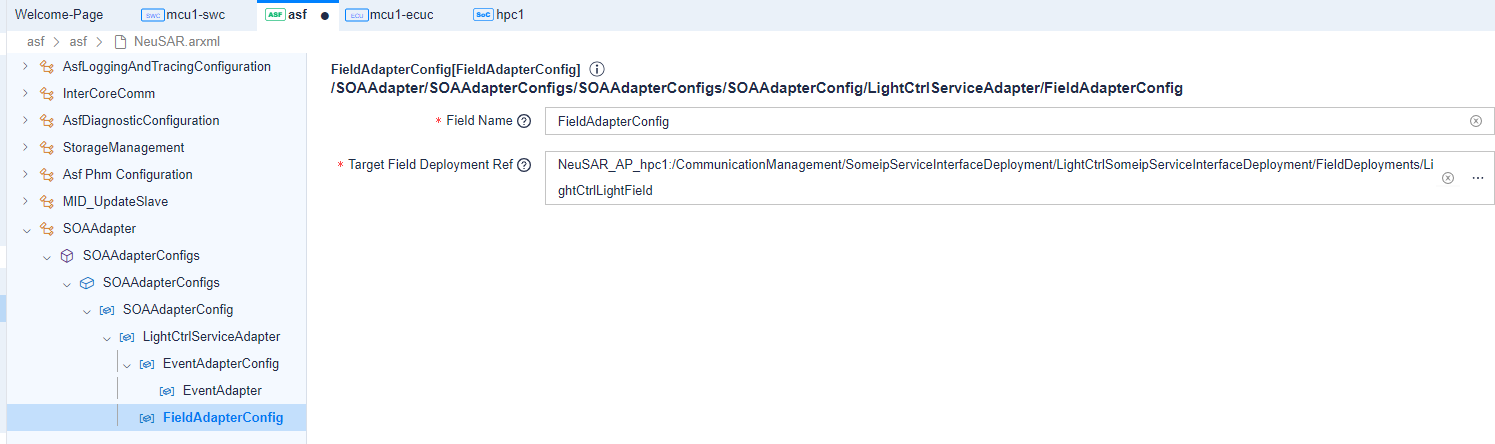This screenshot has height=444, width=1495.
Task: Click the SOAAdapter module icon in tree
Action: click(46, 228)
